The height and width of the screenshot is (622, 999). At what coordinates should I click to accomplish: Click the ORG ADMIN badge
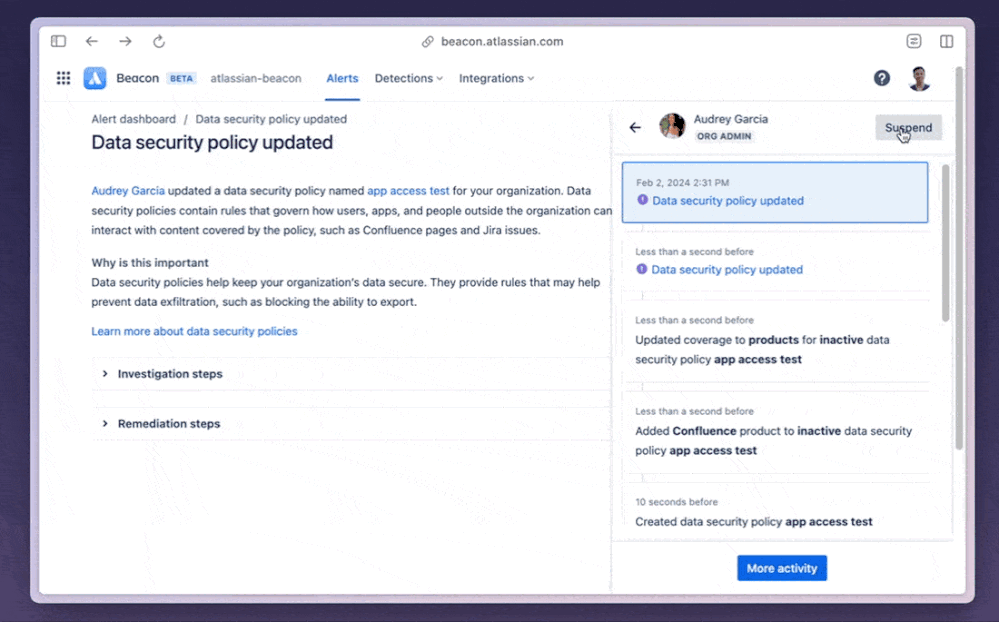(724, 136)
